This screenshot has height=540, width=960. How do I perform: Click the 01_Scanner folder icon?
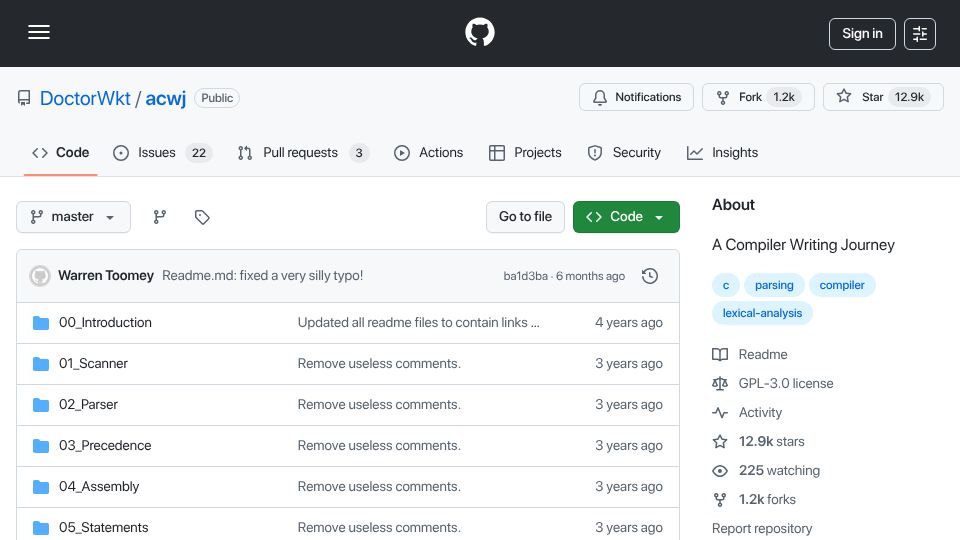(x=41, y=364)
